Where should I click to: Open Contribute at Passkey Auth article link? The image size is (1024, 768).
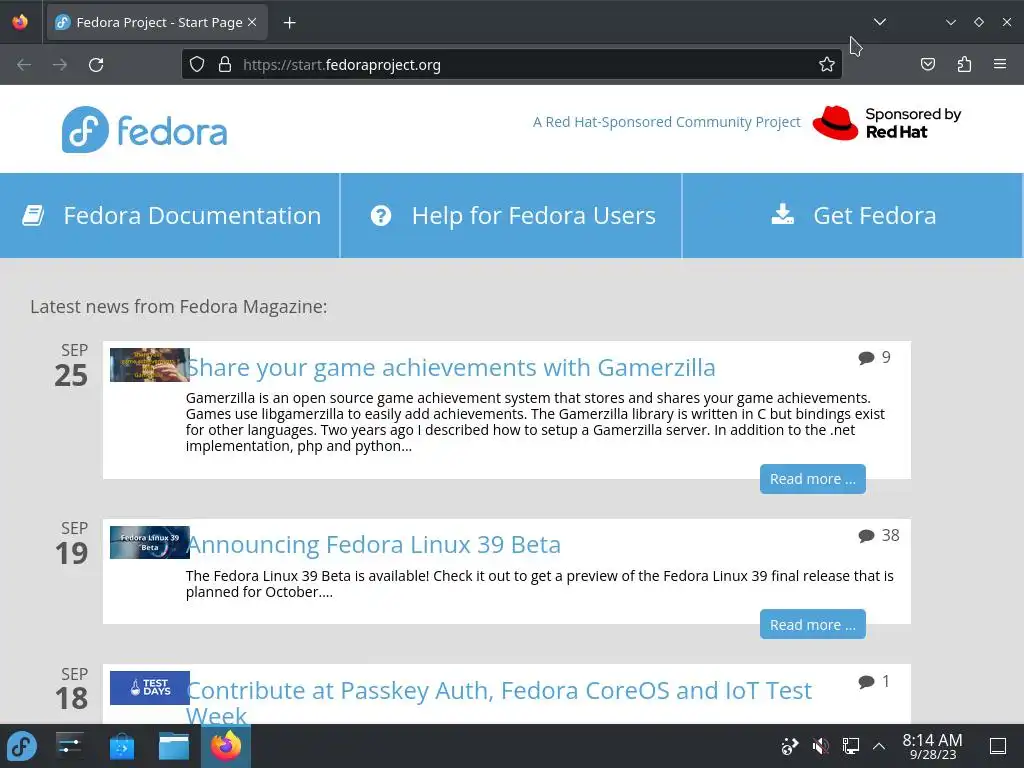click(x=499, y=702)
